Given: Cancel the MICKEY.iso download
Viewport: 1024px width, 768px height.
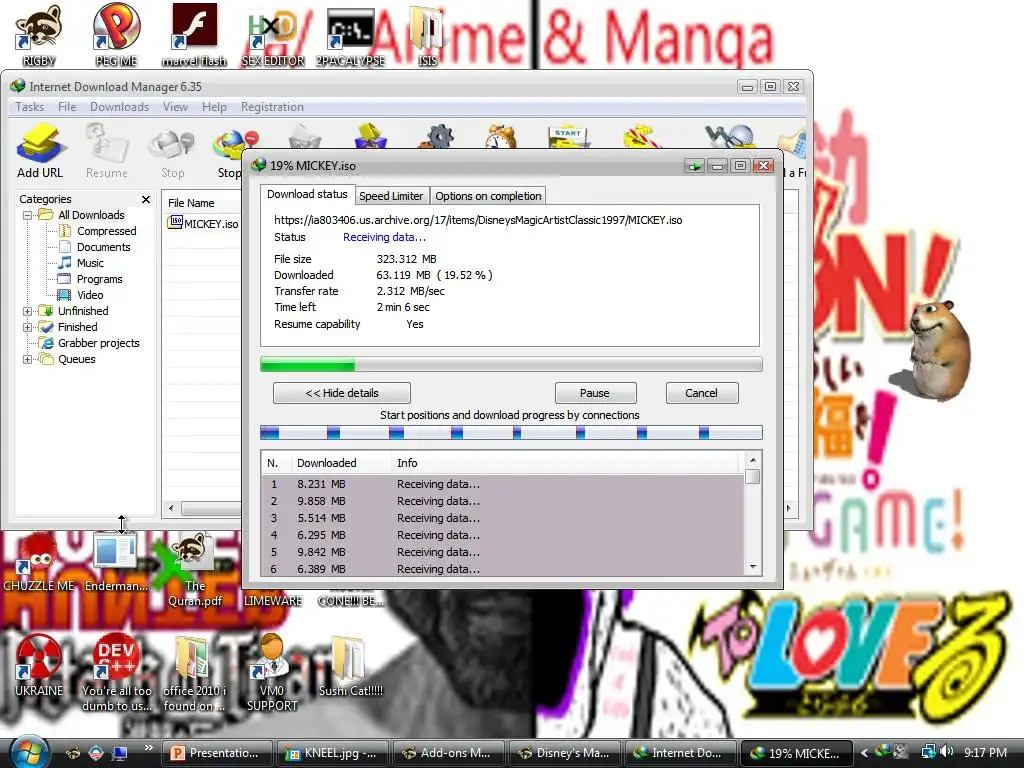Looking at the screenshot, I should 701,393.
